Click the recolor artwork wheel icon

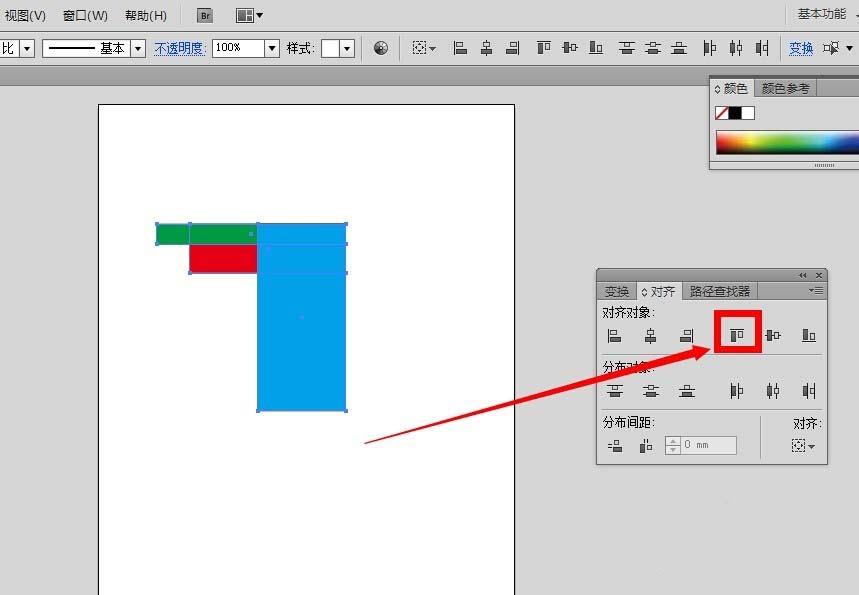[x=381, y=48]
